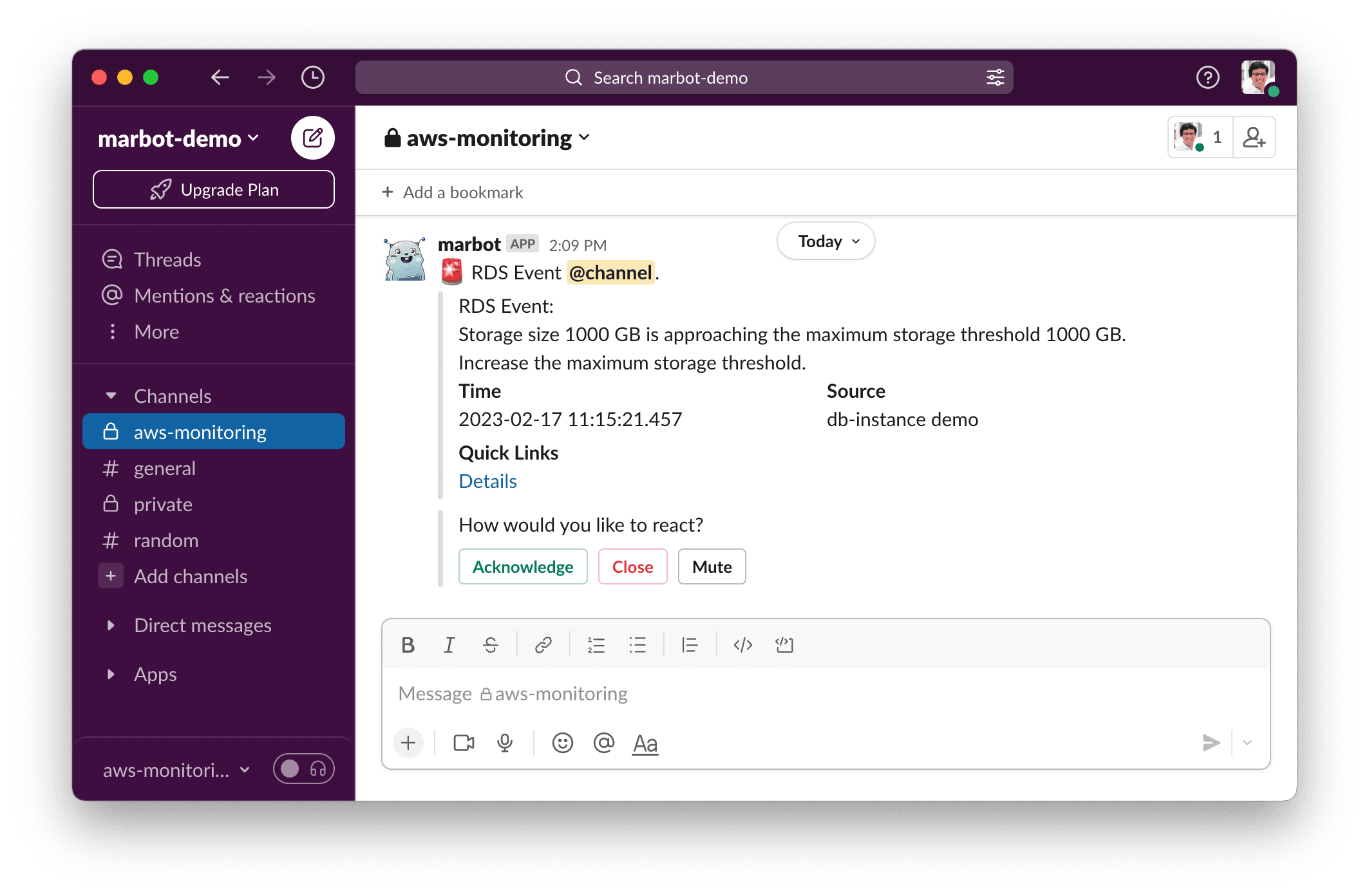This screenshot has width=1369, height=896.
Task: Record an audio clip with microphone
Action: coord(505,743)
